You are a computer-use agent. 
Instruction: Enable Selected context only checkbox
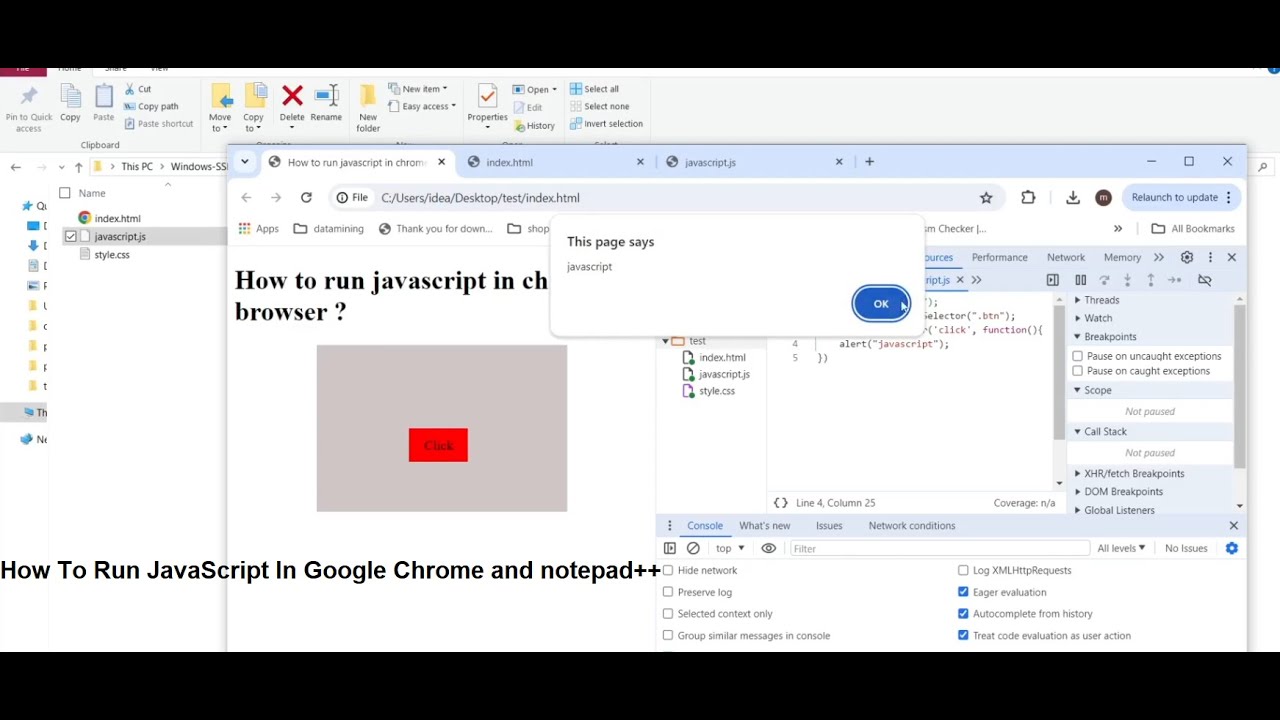point(668,614)
